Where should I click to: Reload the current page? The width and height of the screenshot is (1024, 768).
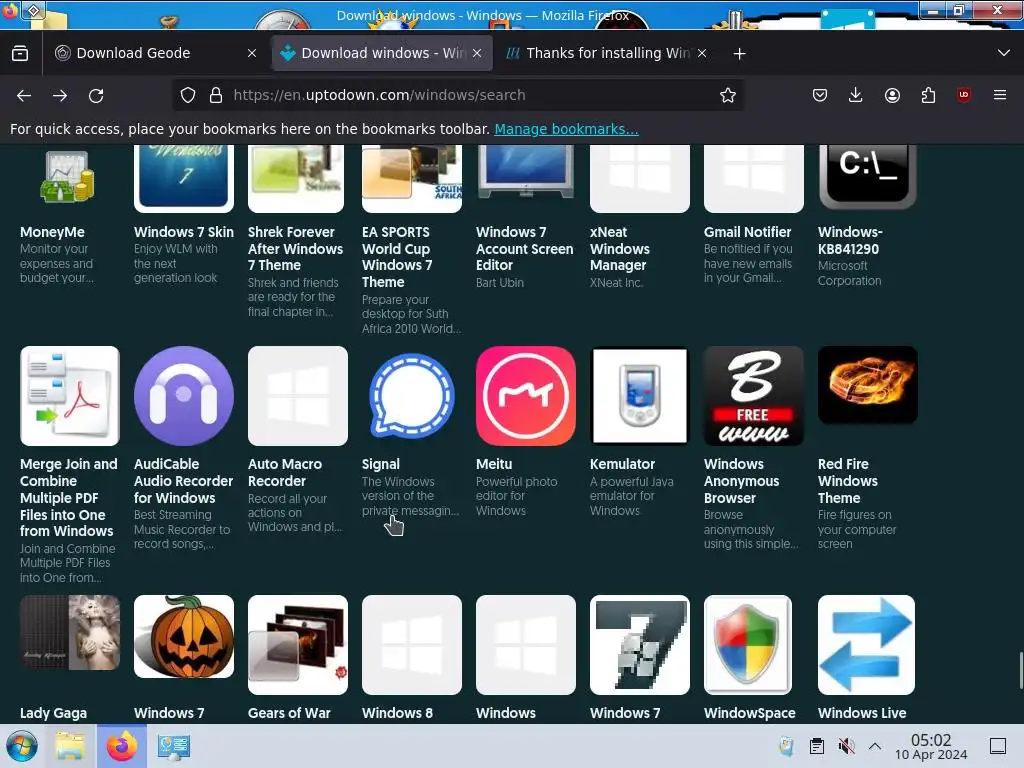coord(96,95)
